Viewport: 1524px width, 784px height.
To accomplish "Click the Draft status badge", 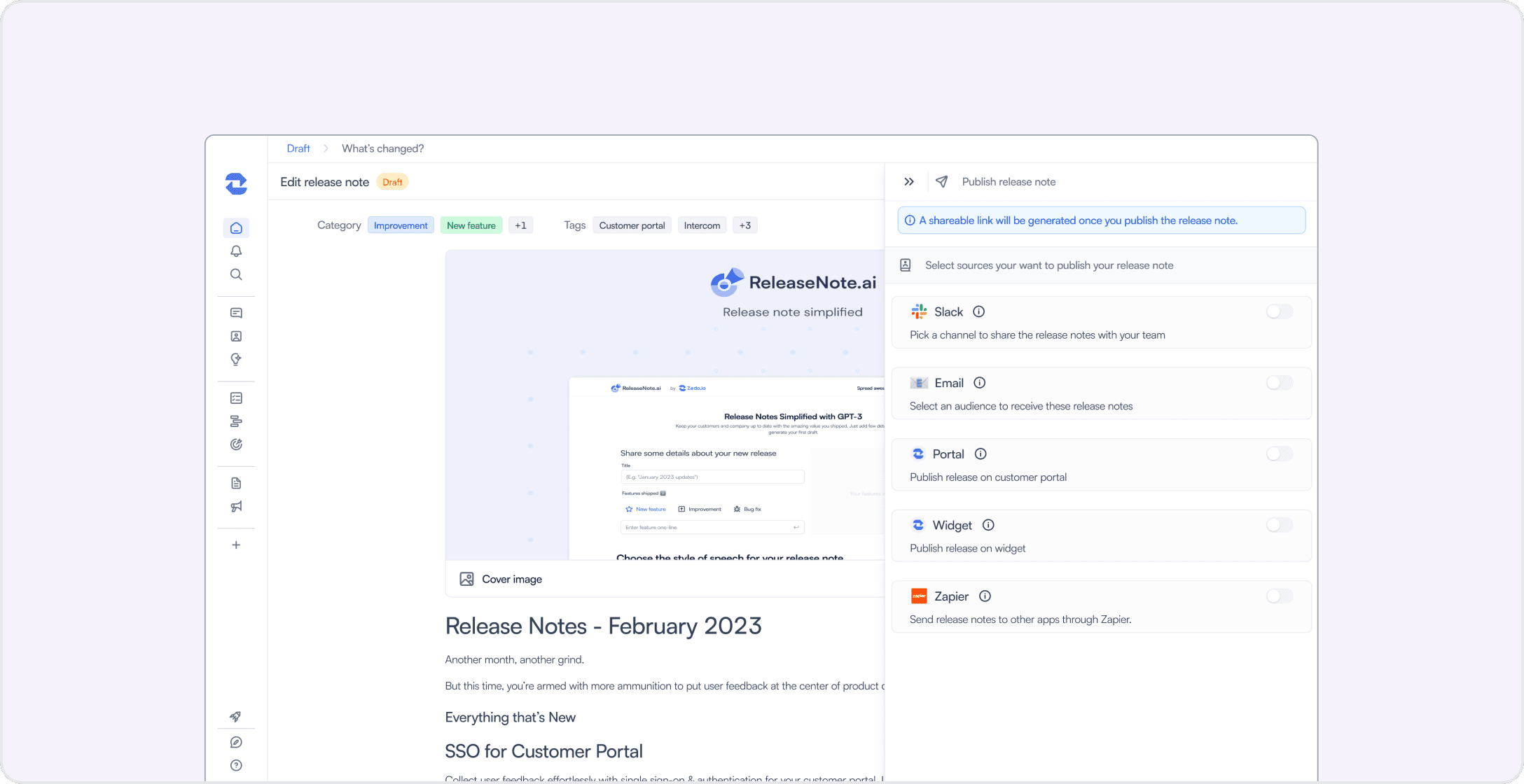I will 392,182.
